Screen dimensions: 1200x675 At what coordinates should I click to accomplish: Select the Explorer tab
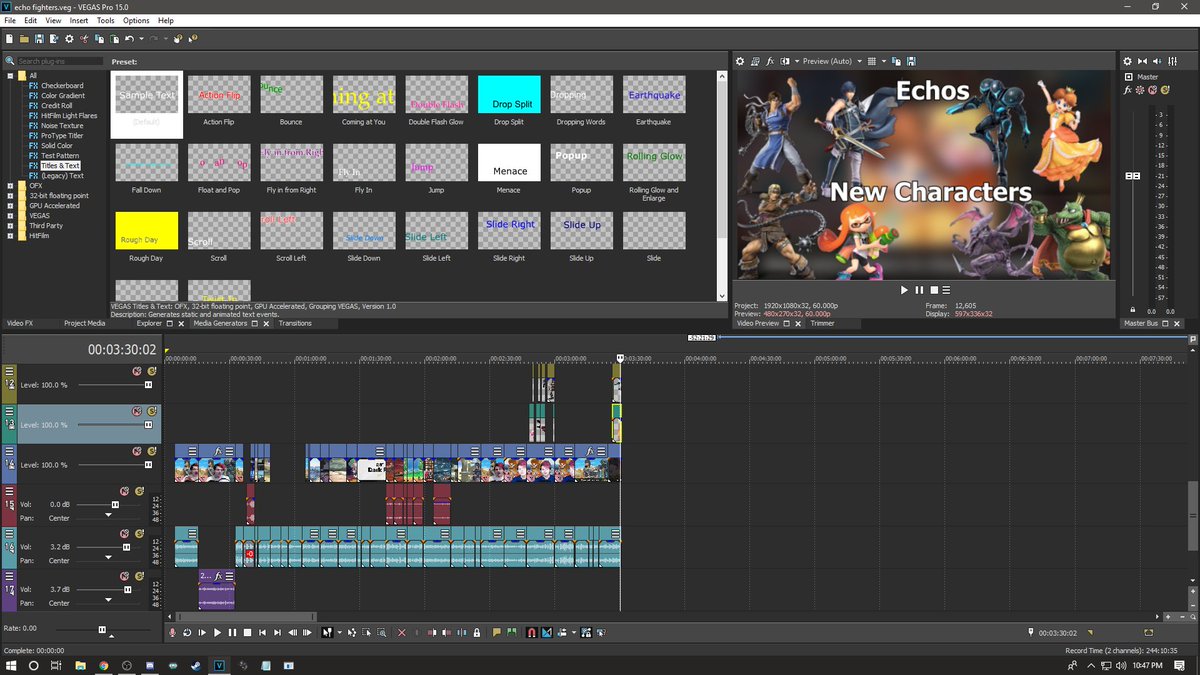[149, 323]
